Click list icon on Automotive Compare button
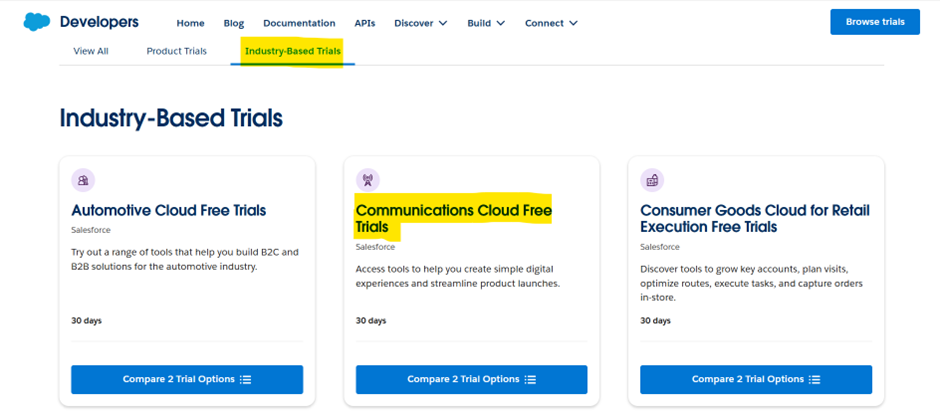The width and height of the screenshot is (940, 417). click(246, 379)
